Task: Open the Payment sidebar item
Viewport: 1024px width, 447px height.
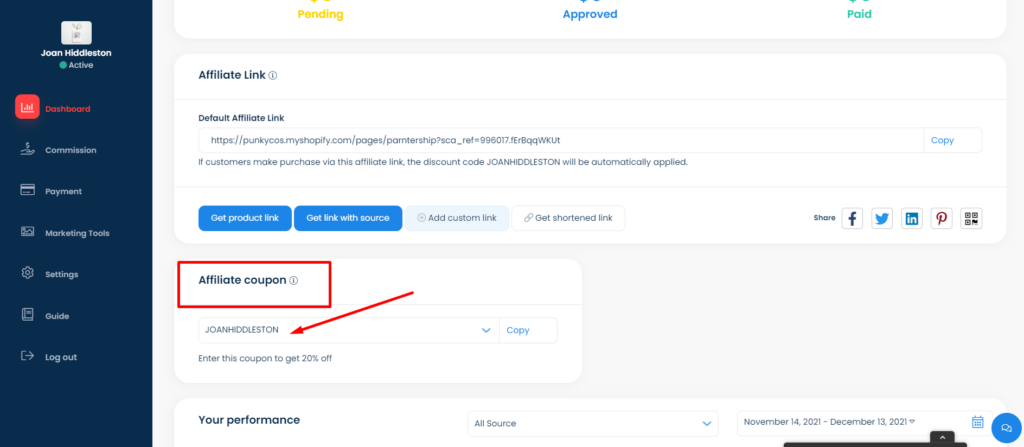Action: click(x=63, y=191)
